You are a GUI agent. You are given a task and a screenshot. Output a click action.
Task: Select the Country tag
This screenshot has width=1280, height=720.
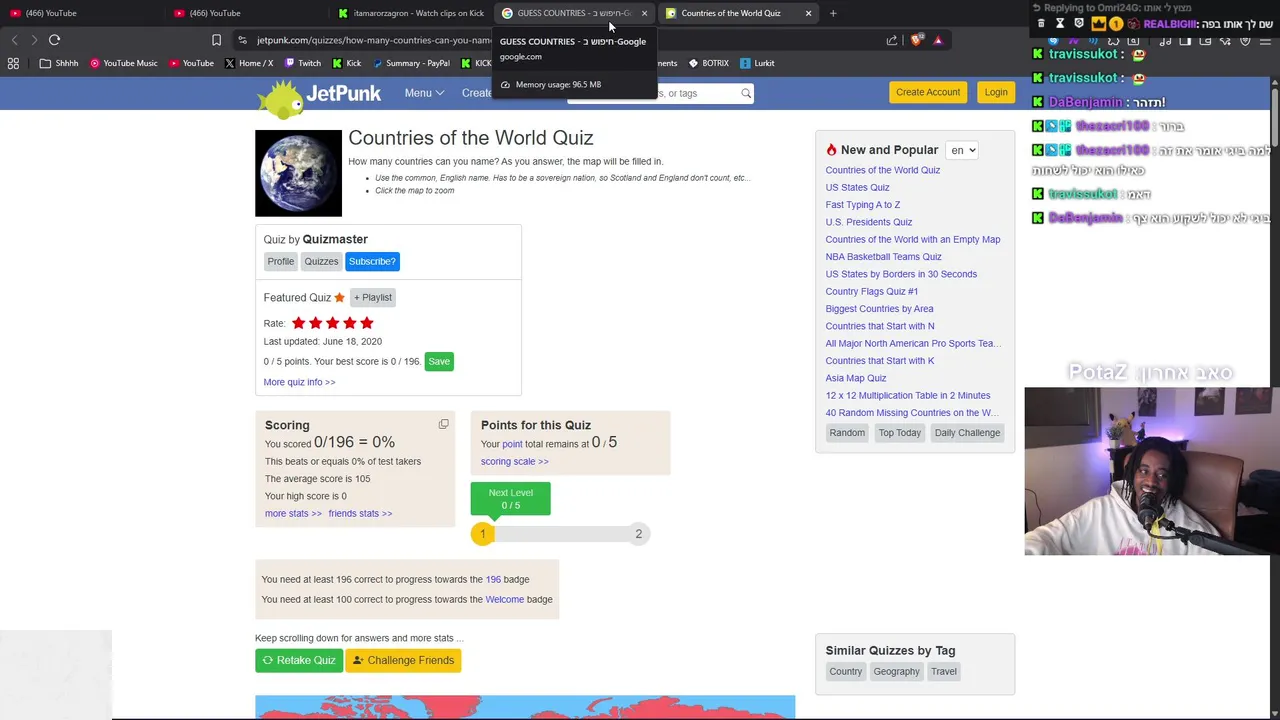pos(846,672)
